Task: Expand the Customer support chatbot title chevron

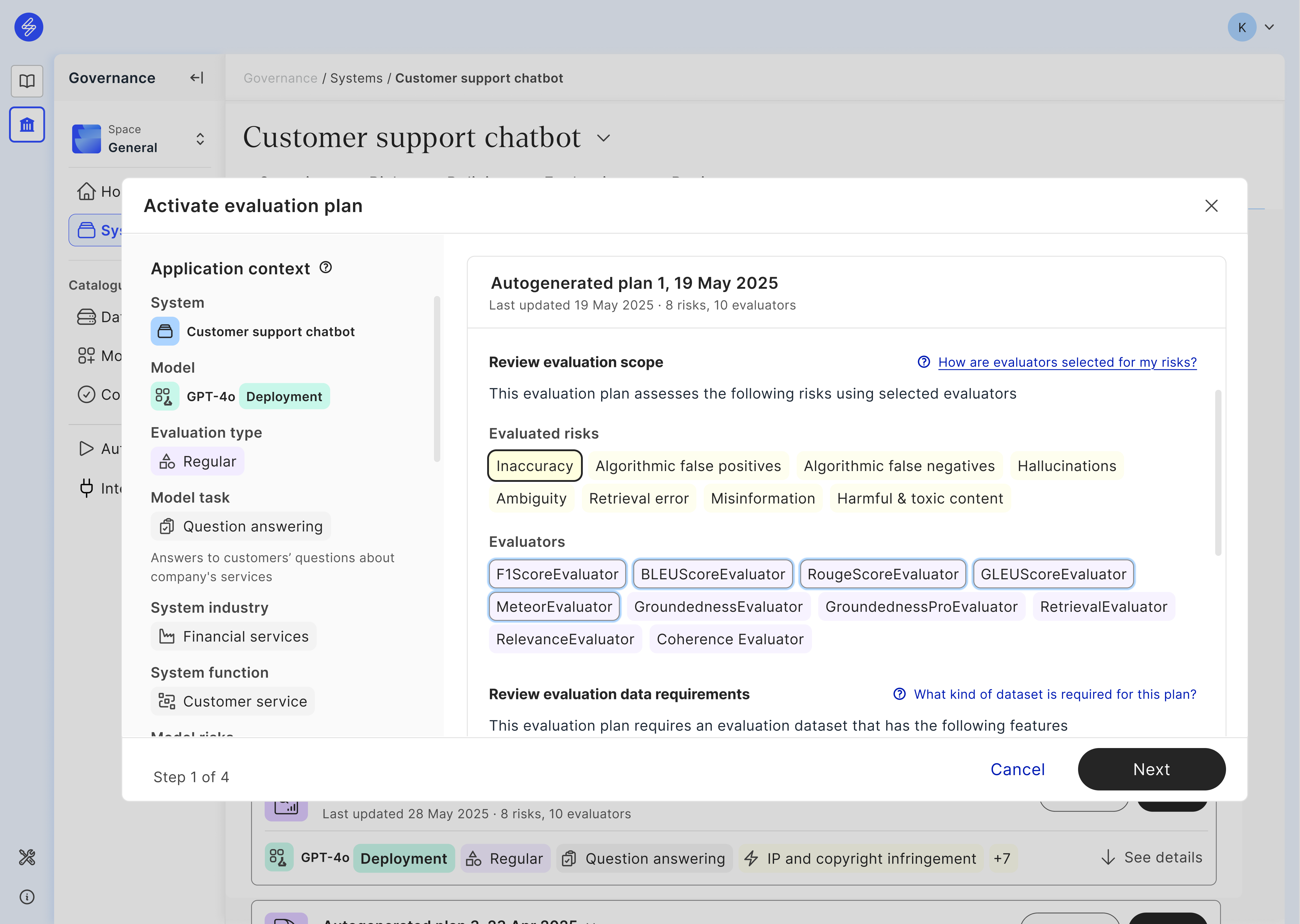Action: 603,138
